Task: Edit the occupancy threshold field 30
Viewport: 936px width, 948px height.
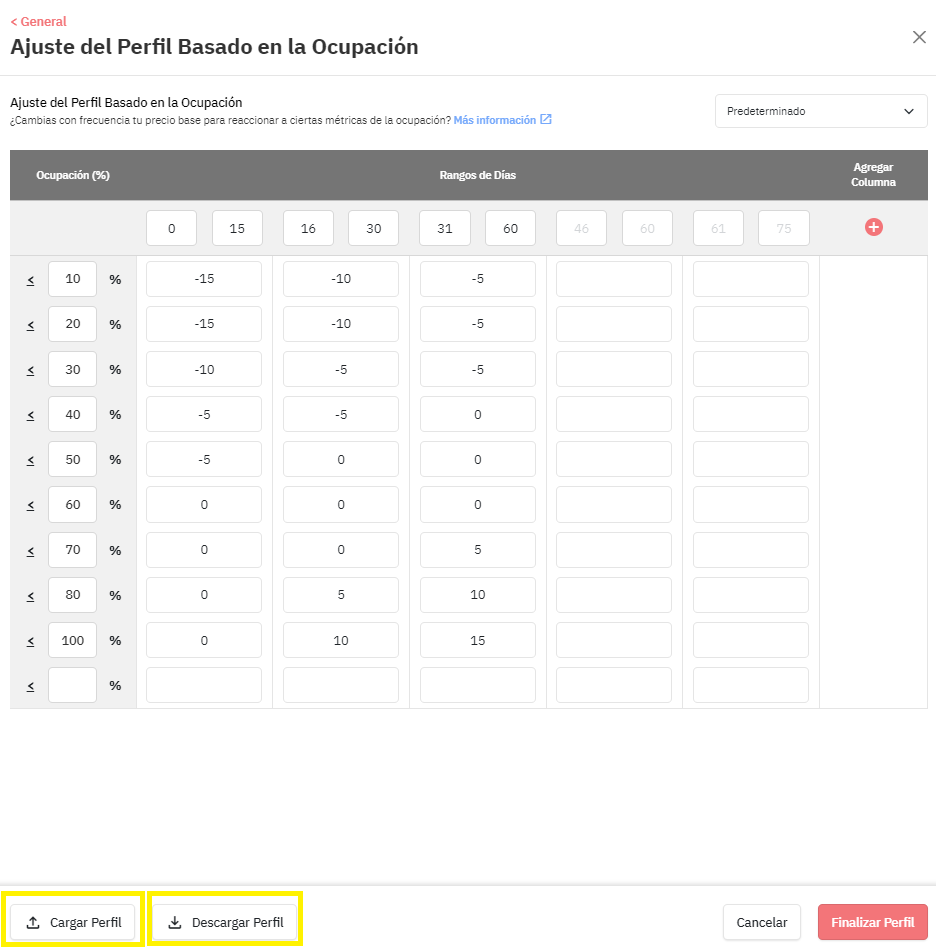Action: pos(73,369)
